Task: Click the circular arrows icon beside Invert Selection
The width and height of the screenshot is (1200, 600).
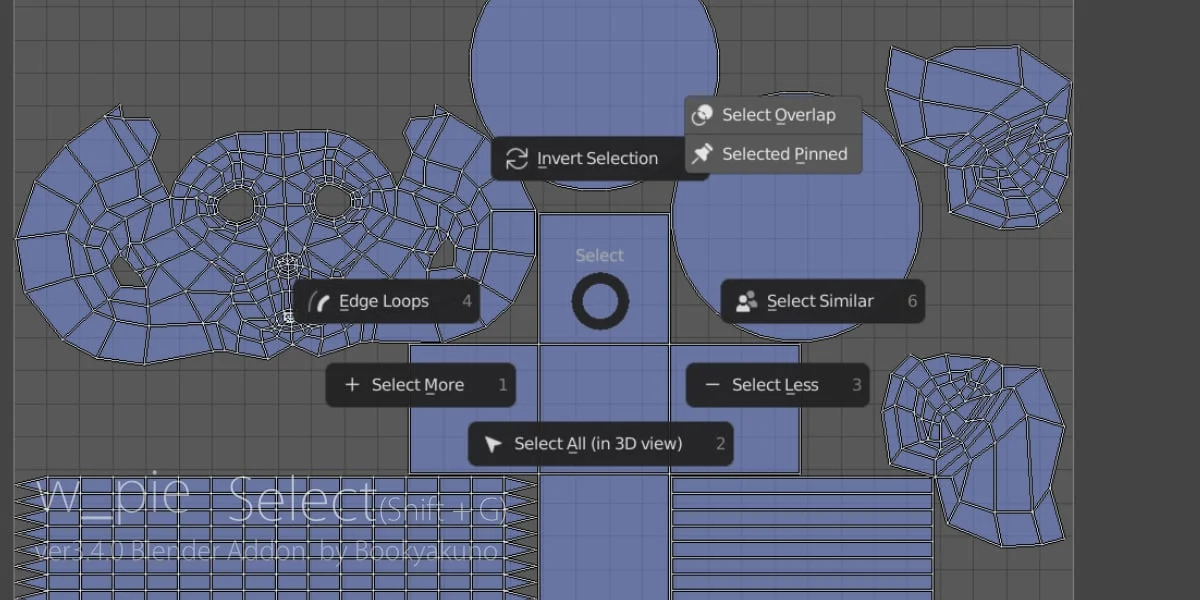Action: 516,158
